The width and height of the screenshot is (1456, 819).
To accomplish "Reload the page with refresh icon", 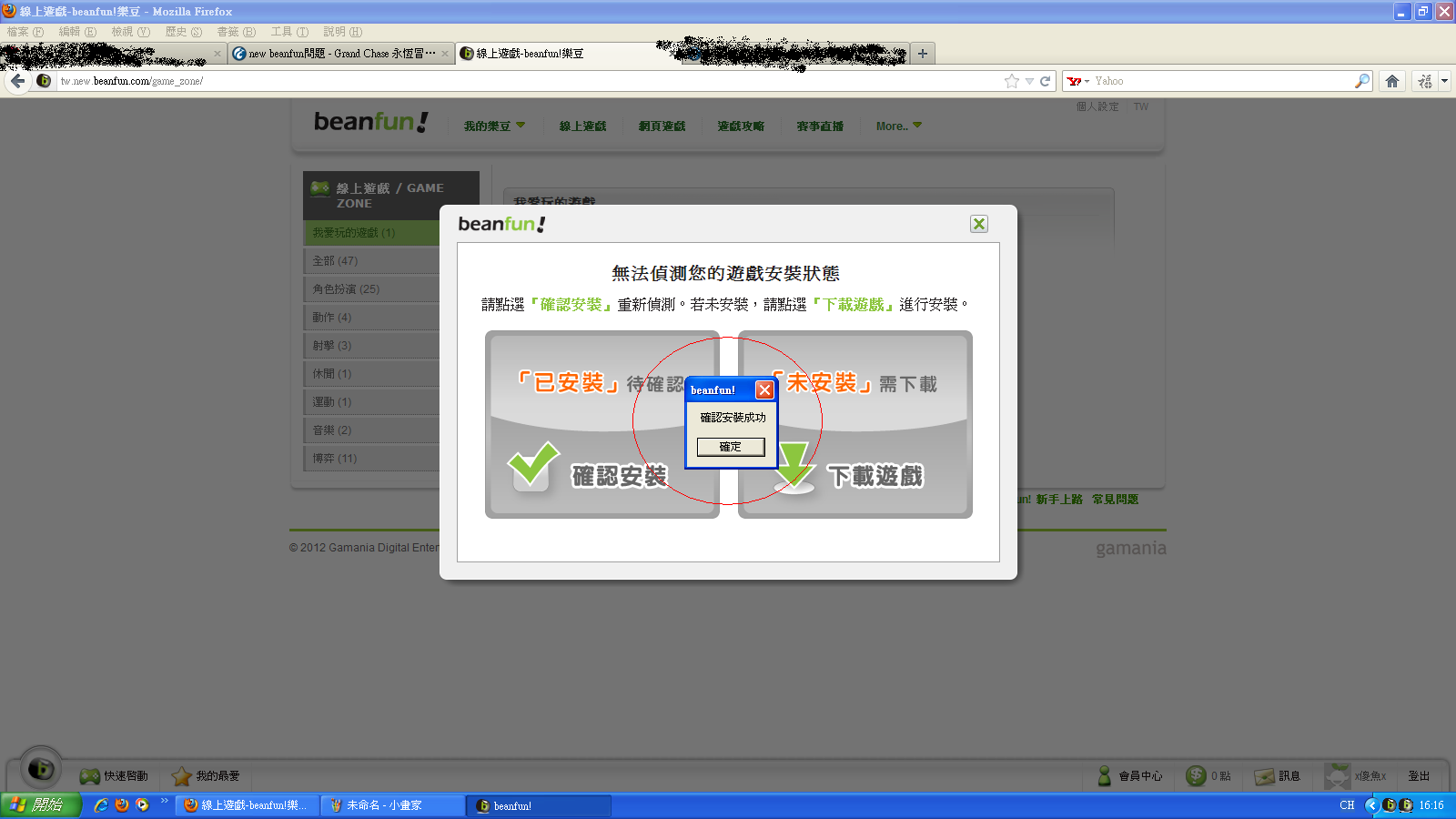I will (x=1046, y=81).
